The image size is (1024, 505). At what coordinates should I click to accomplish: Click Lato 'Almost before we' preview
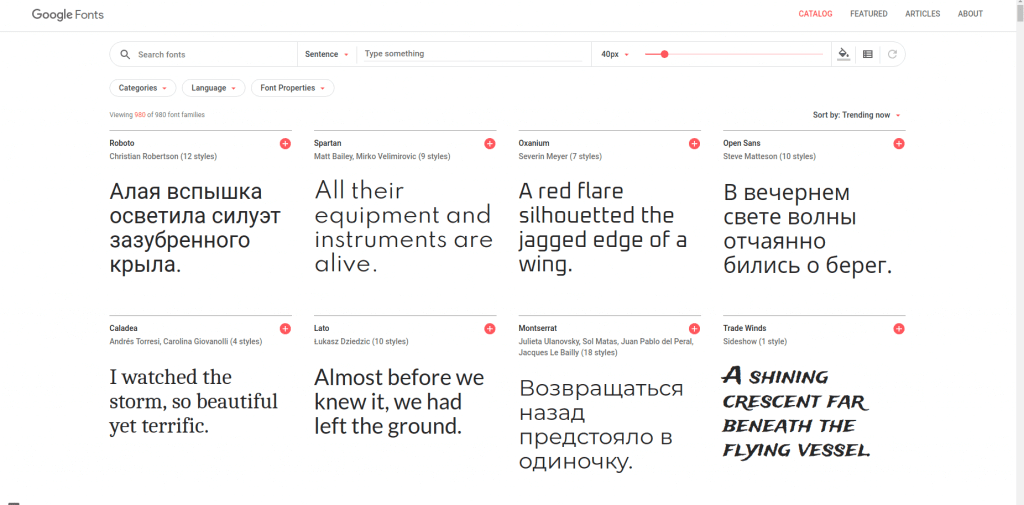pyautogui.click(x=399, y=401)
